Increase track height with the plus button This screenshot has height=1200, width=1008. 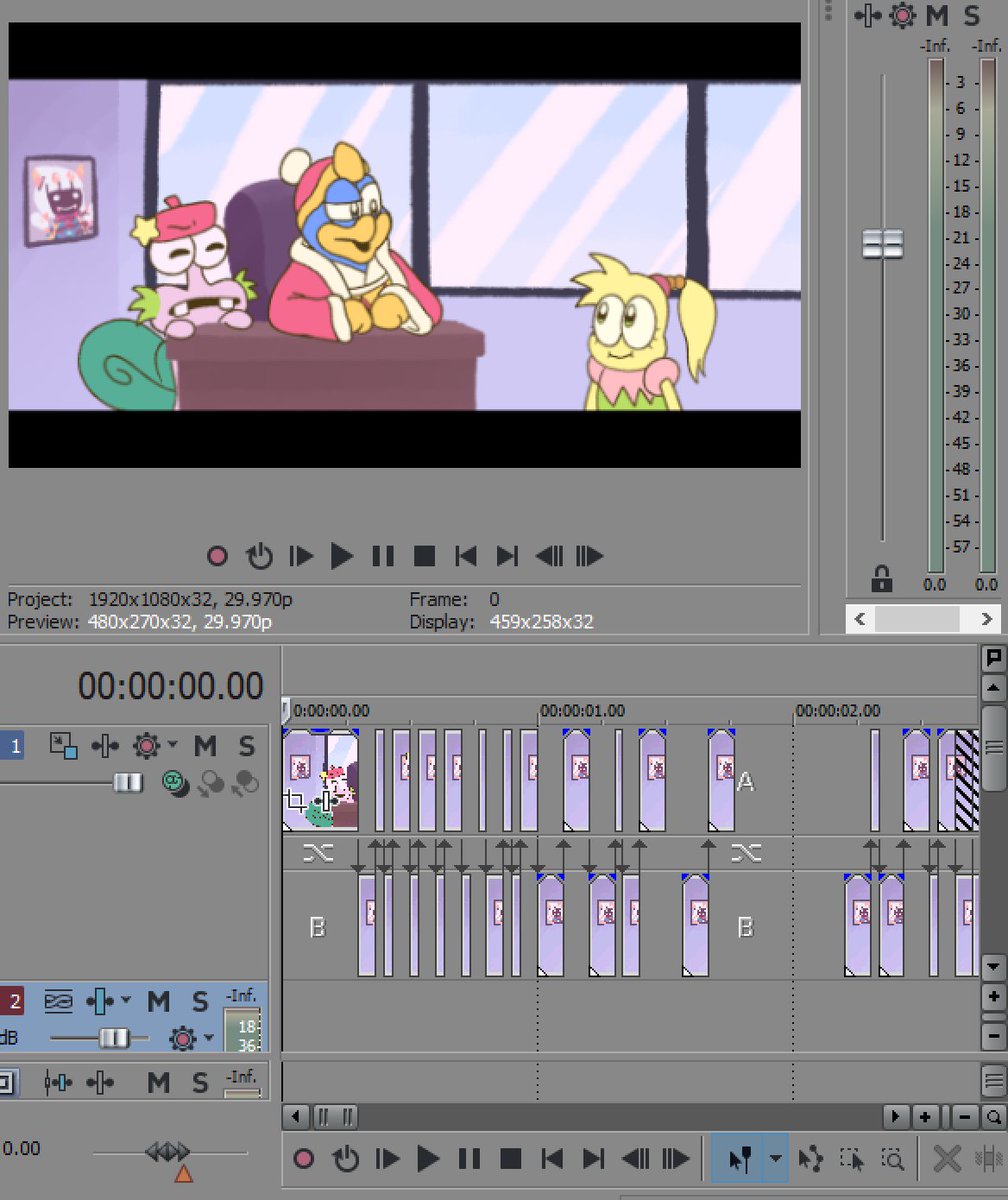pos(993,997)
